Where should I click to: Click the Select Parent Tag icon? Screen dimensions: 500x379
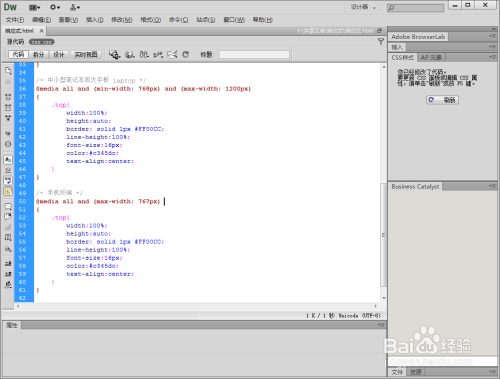(8, 133)
